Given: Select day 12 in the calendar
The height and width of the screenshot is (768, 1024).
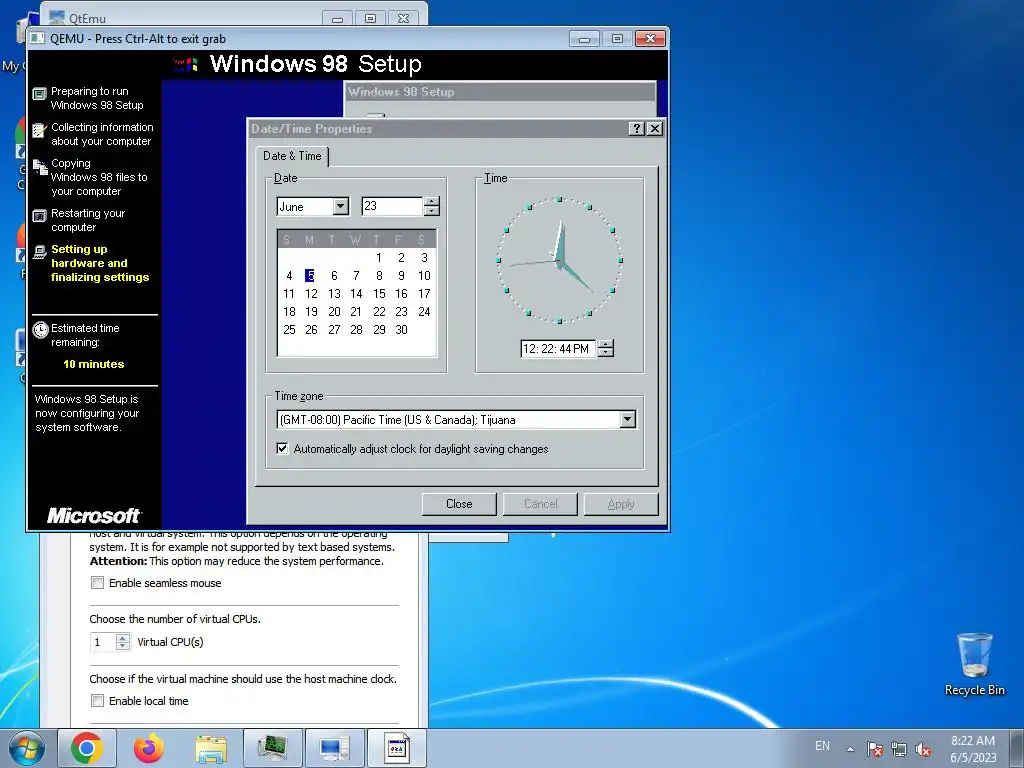Looking at the screenshot, I should (311, 294).
